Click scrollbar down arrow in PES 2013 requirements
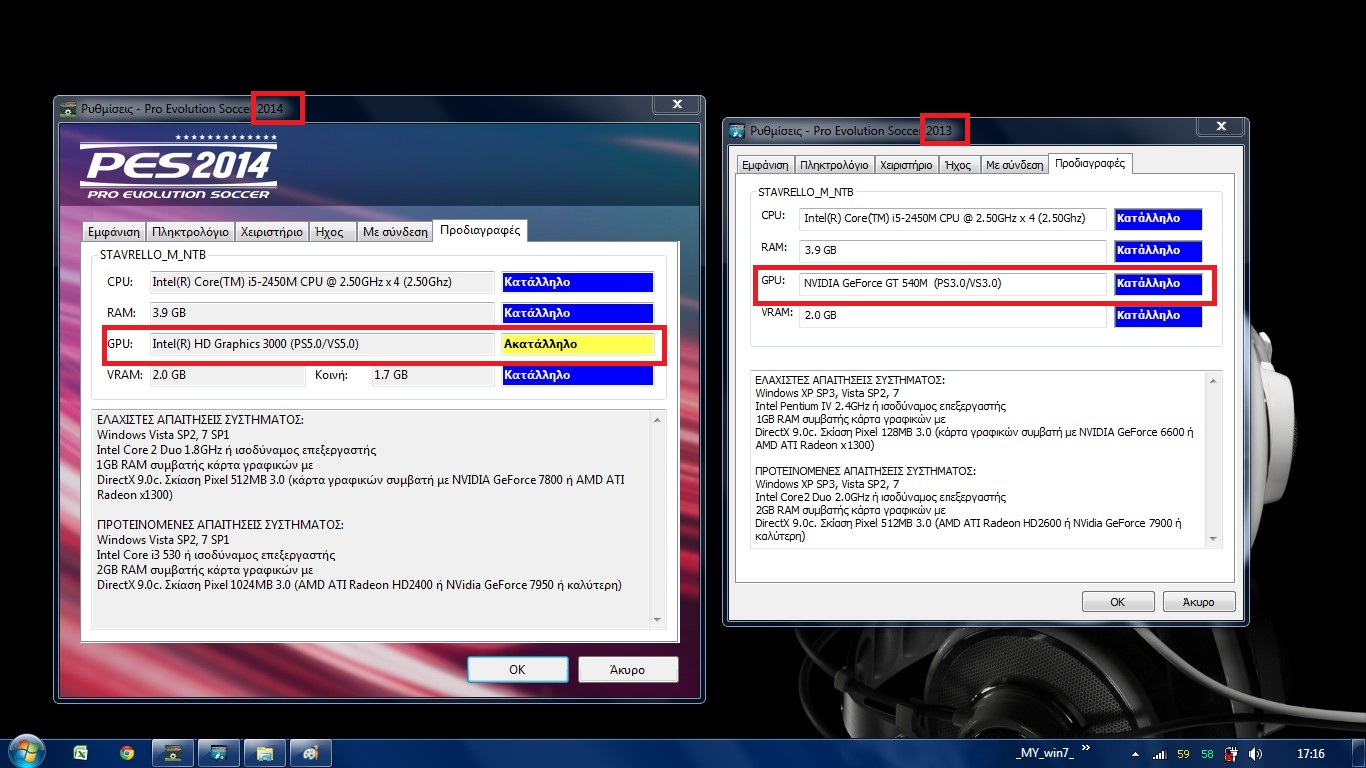The height and width of the screenshot is (768, 1366). point(1215,538)
